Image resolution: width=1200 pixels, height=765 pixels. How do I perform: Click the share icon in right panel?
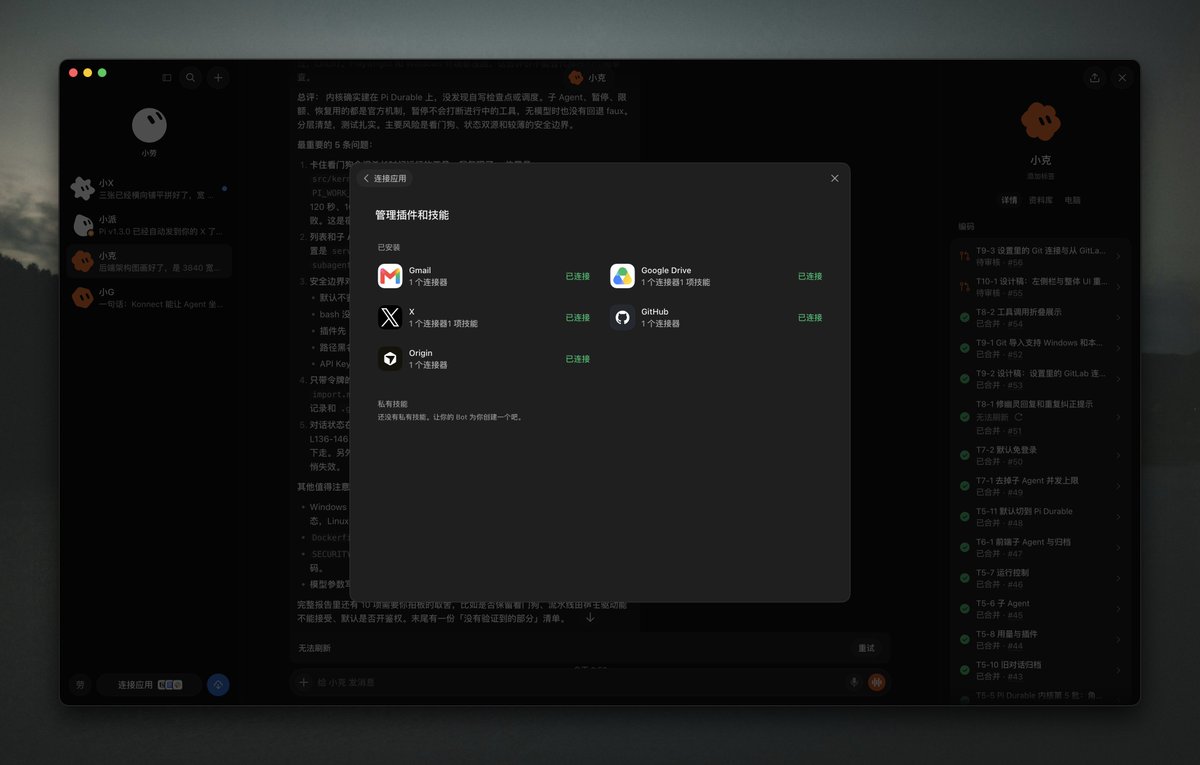click(x=1095, y=77)
